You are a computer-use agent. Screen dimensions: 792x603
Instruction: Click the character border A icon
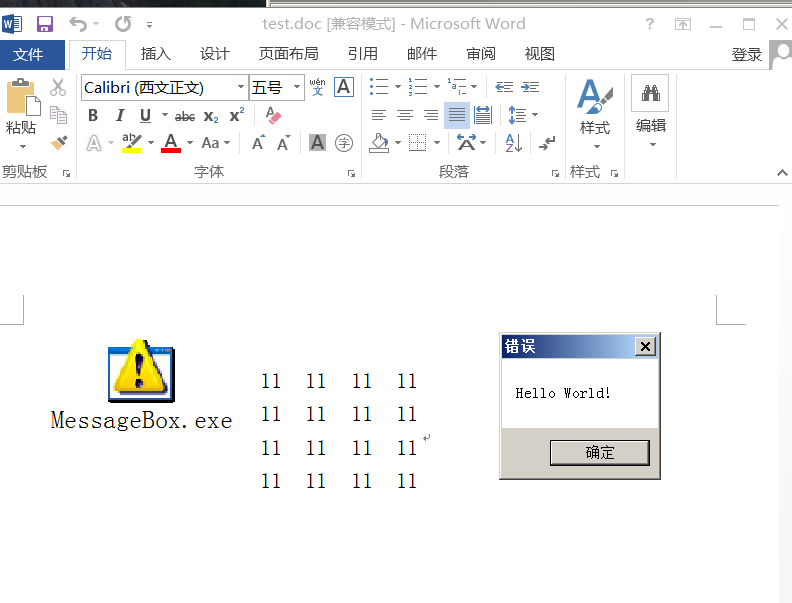click(344, 87)
